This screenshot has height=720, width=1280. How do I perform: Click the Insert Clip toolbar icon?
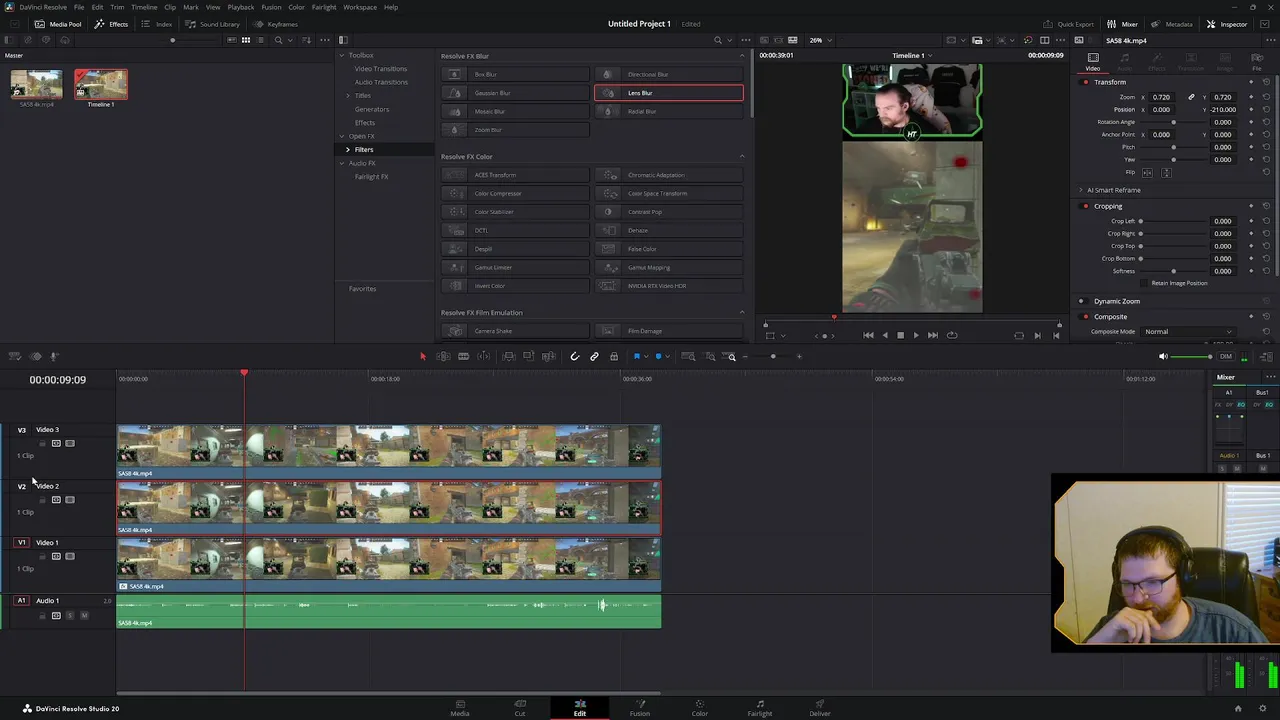coord(509,356)
